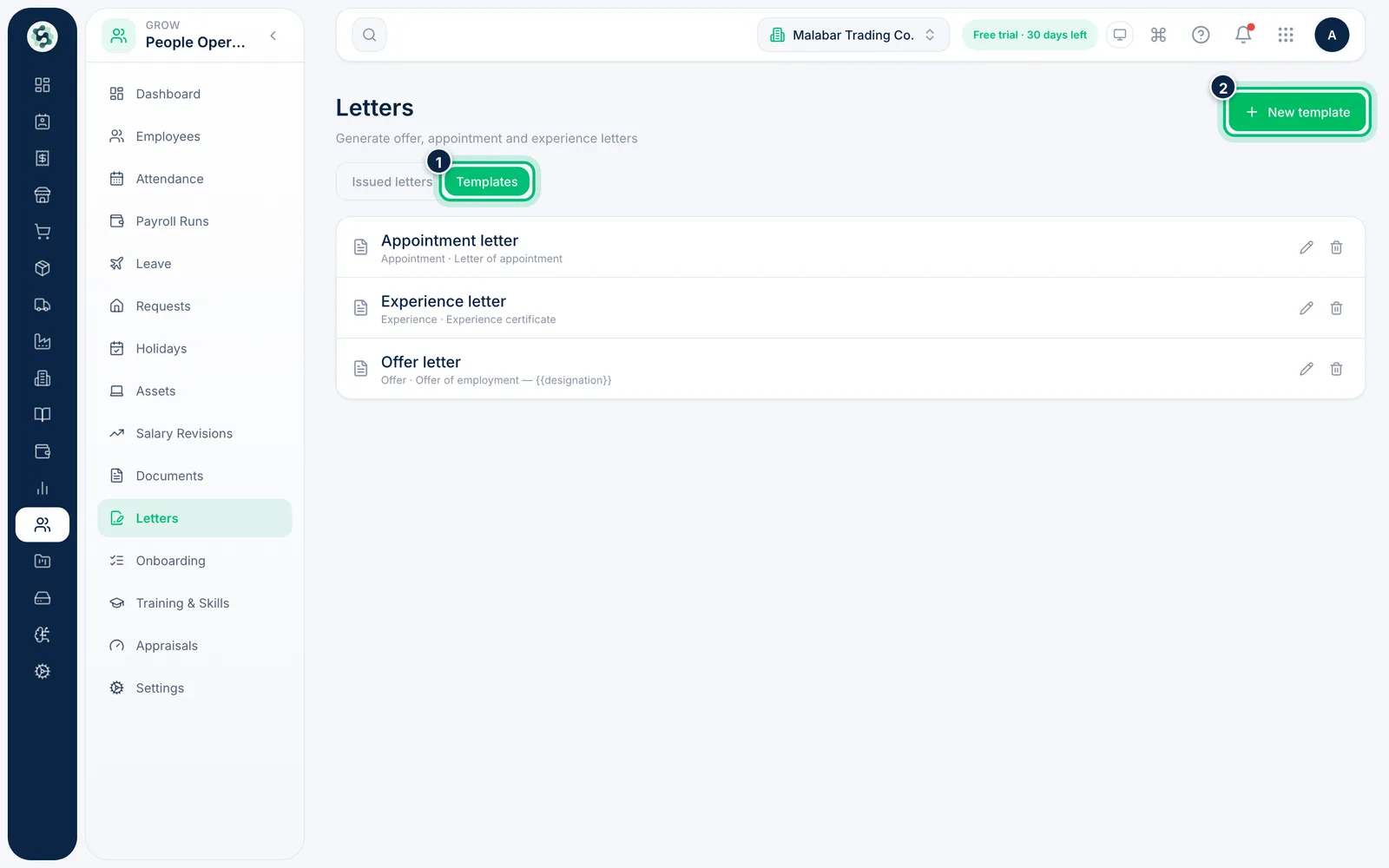Open Requests in the sidebar

[194, 306]
